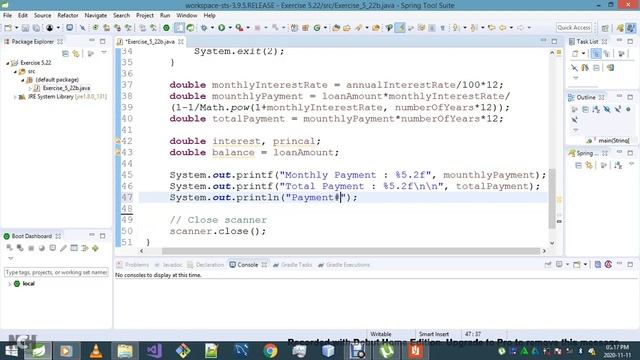This screenshot has width=640, height=360.
Task: Open File Explorer from the taskbar
Action: [125, 351]
